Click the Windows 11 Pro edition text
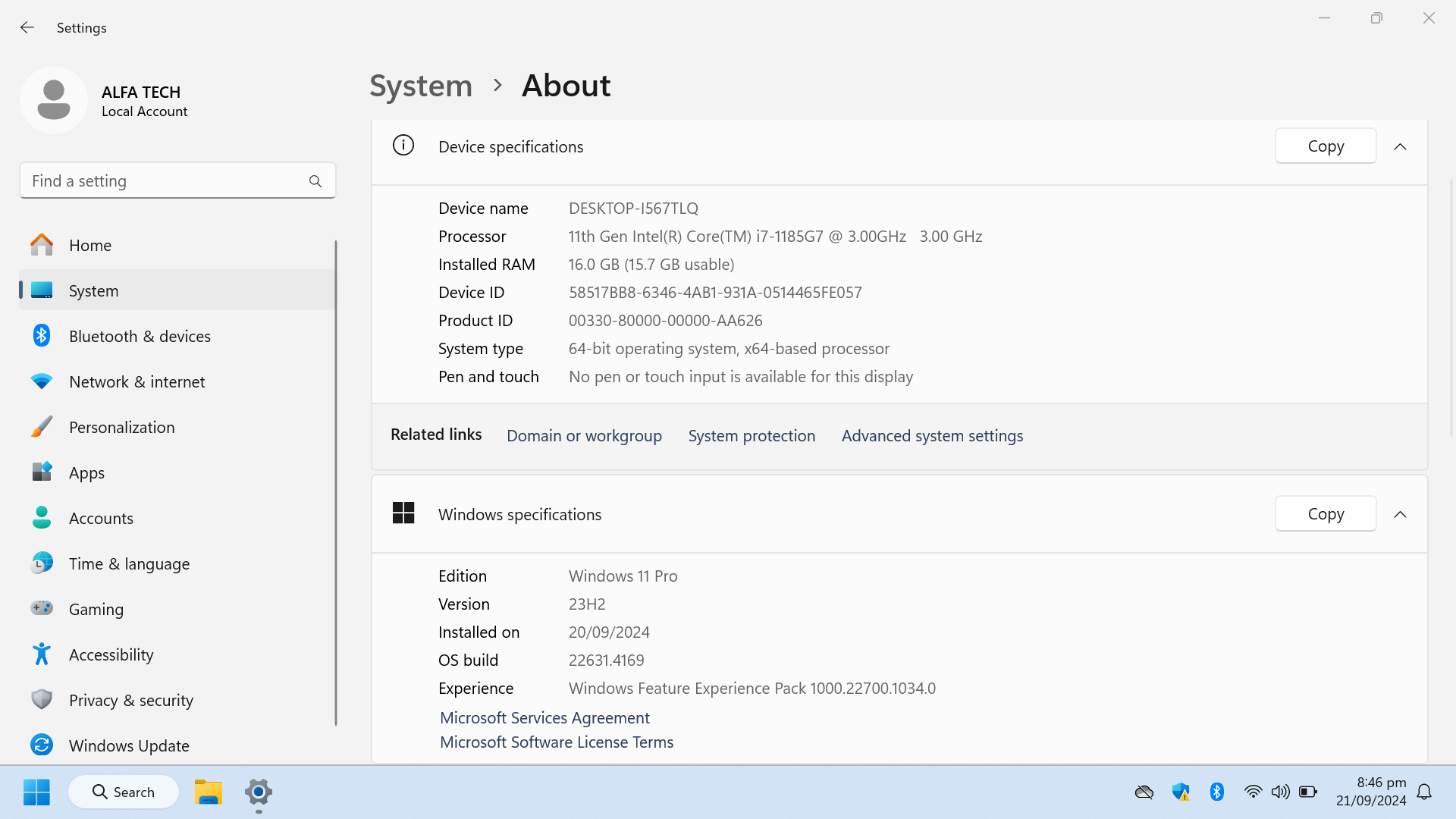The height and width of the screenshot is (819, 1456). pyautogui.click(x=623, y=576)
